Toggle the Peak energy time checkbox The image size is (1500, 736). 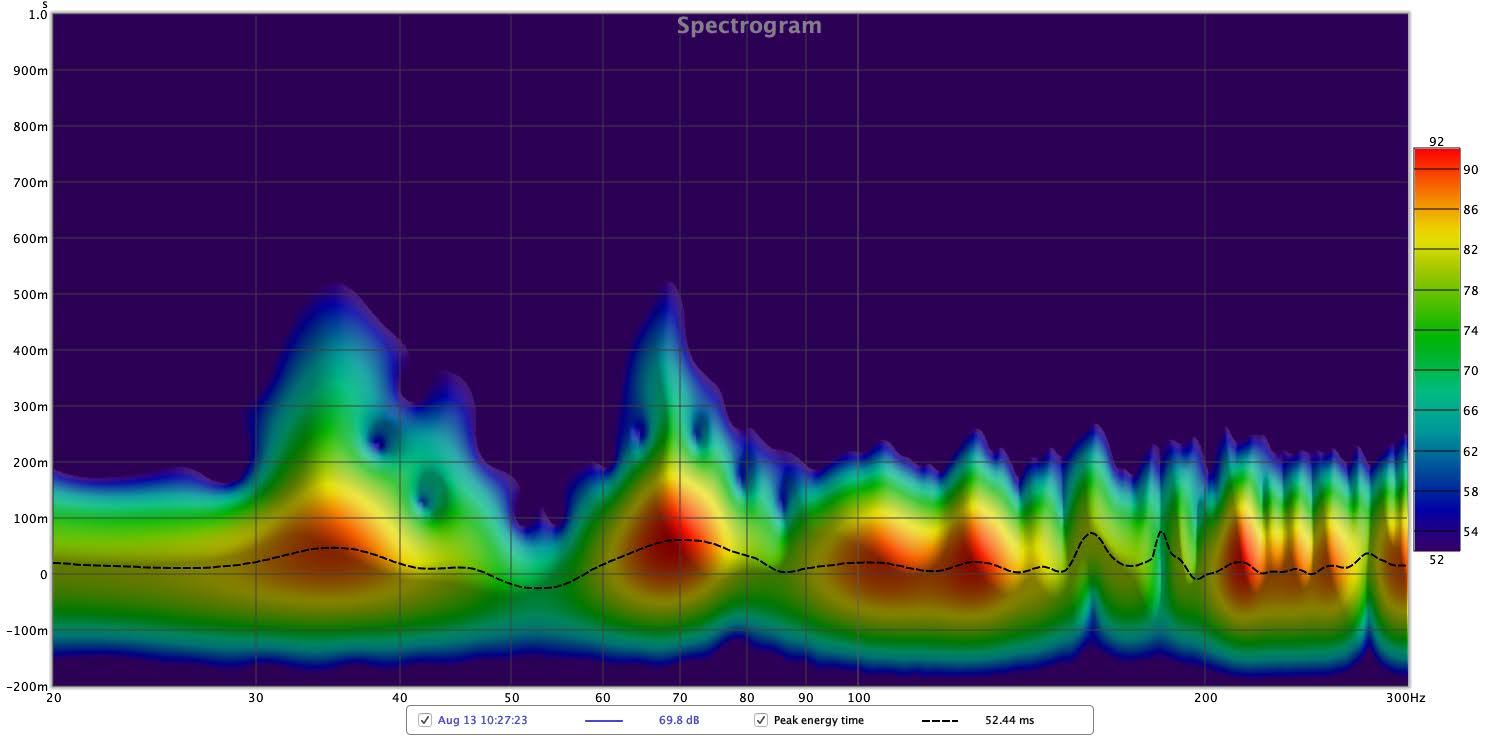tap(761, 720)
